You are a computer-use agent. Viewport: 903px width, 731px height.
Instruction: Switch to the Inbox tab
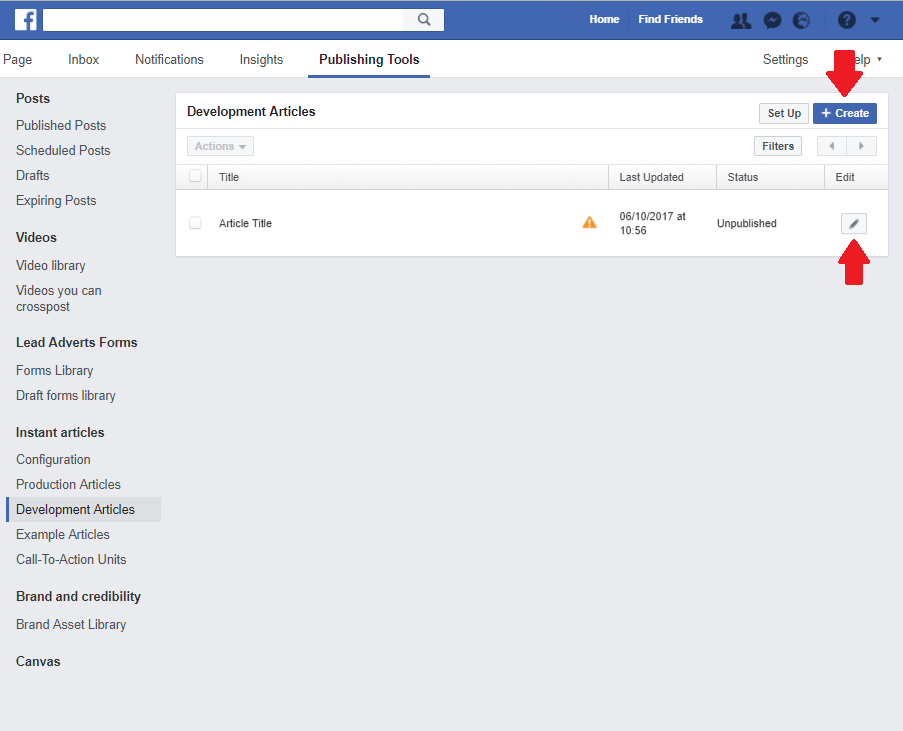pos(84,59)
